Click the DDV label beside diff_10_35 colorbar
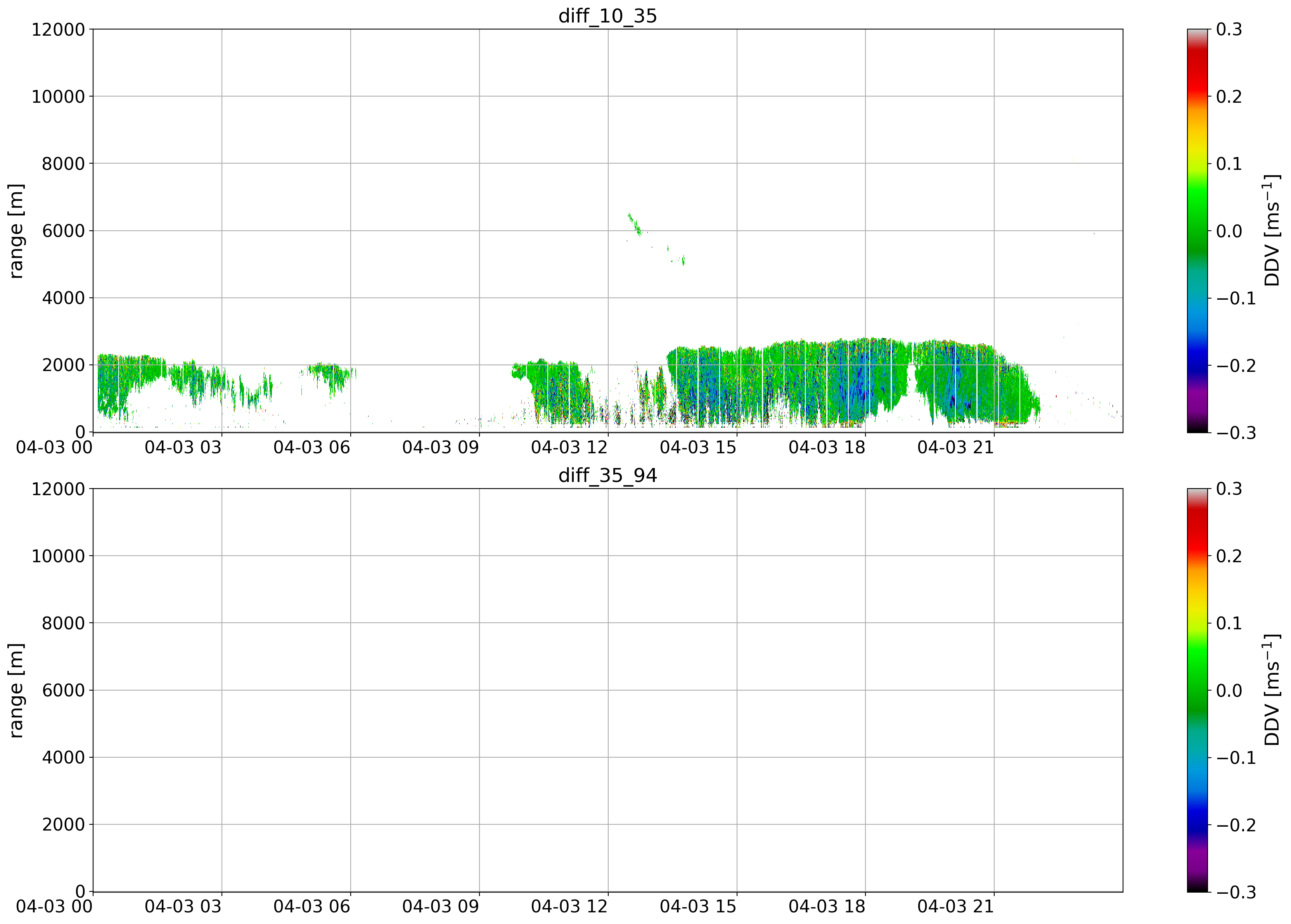 tap(1272, 230)
